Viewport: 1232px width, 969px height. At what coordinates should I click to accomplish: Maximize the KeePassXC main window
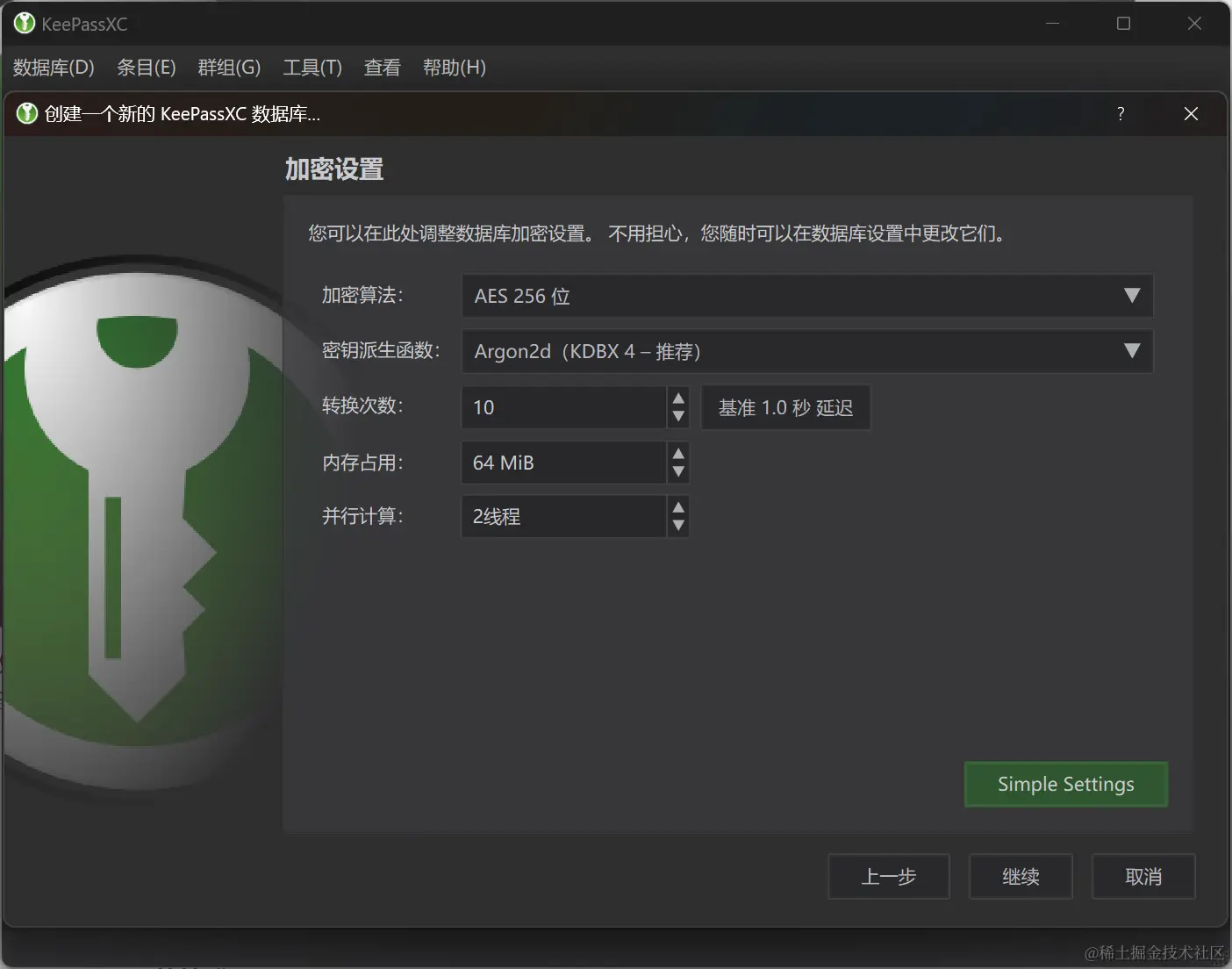pyautogui.click(x=1123, y=24)
